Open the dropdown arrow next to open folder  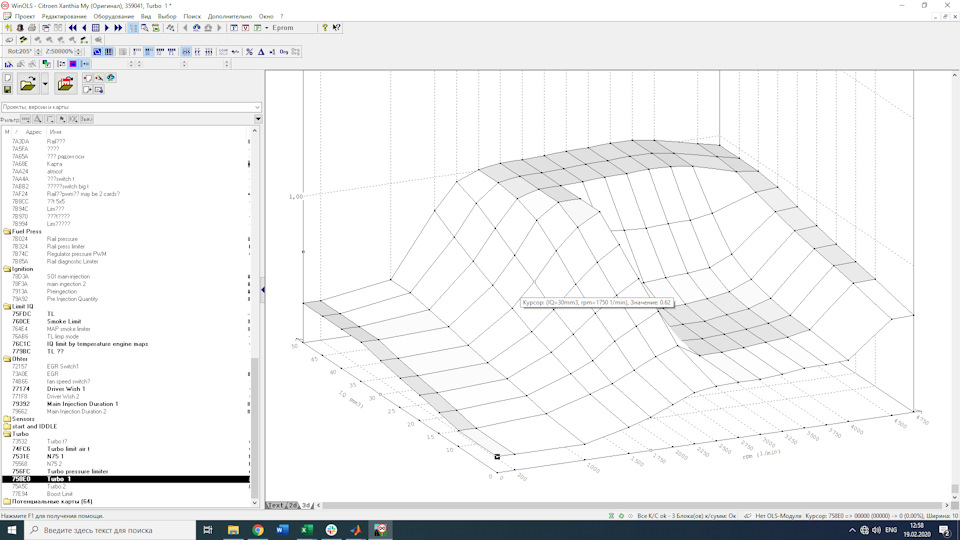tap(45, 84)
